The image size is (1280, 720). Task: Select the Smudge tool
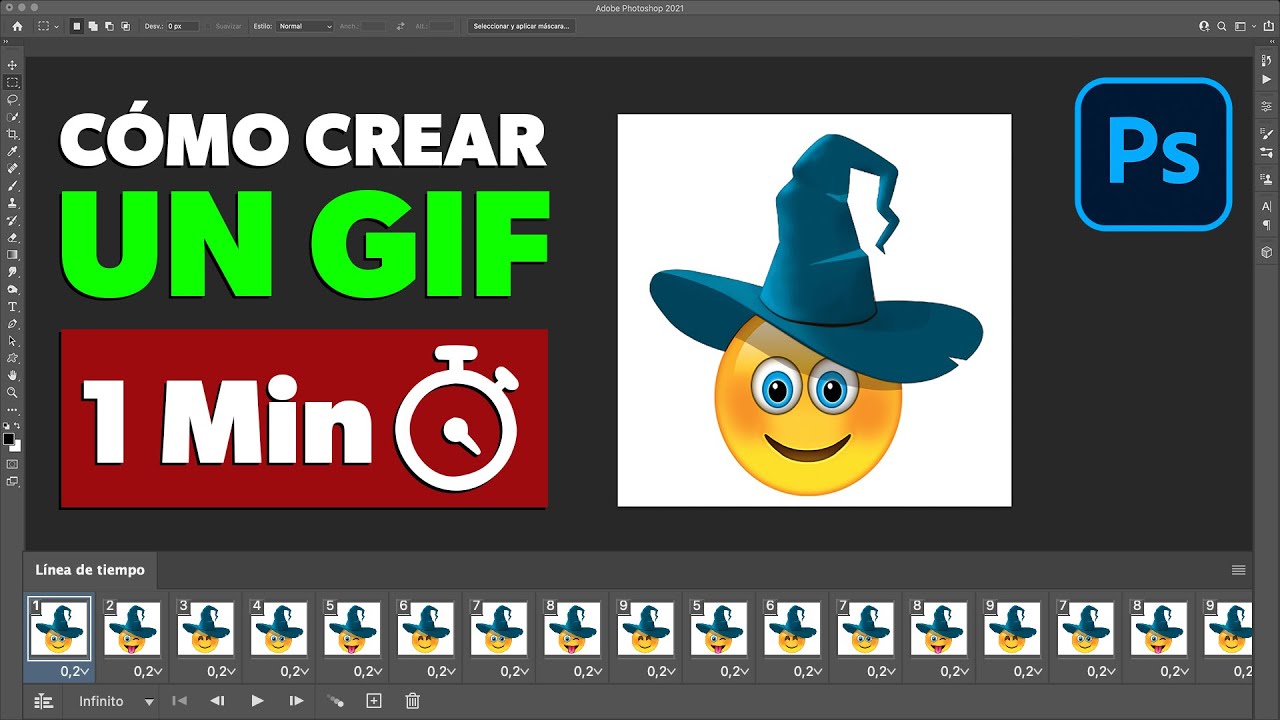pos(12,272)
